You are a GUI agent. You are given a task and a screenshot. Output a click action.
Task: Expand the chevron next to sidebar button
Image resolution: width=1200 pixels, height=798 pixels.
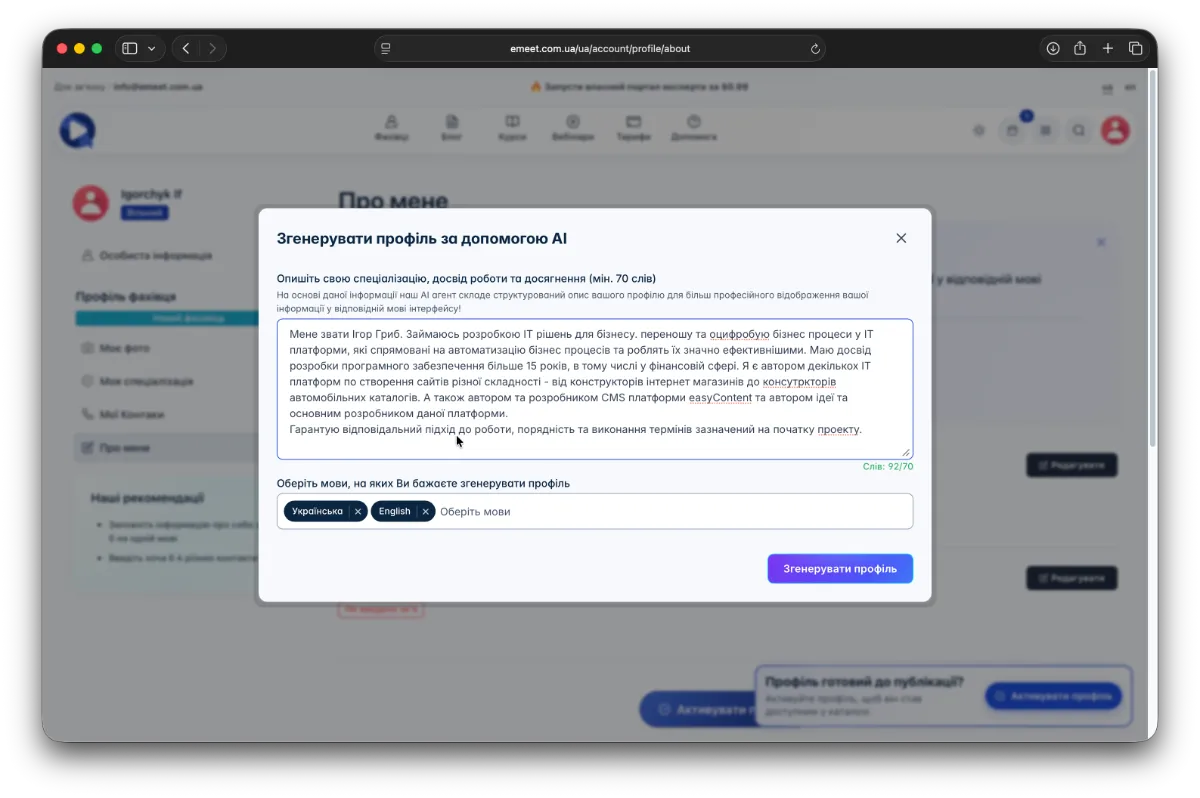pos(152,48)
